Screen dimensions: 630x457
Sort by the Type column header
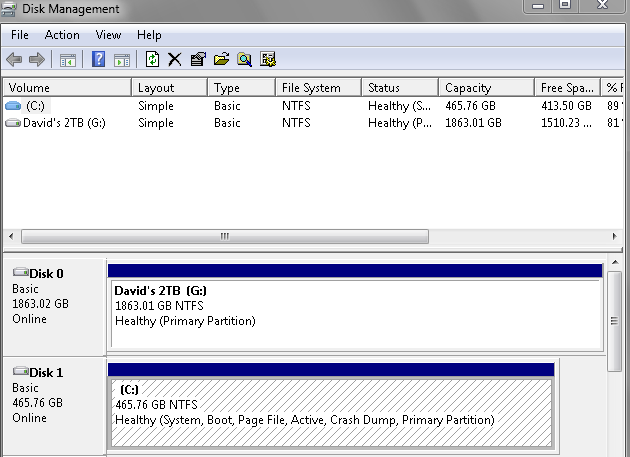point(241,88)
